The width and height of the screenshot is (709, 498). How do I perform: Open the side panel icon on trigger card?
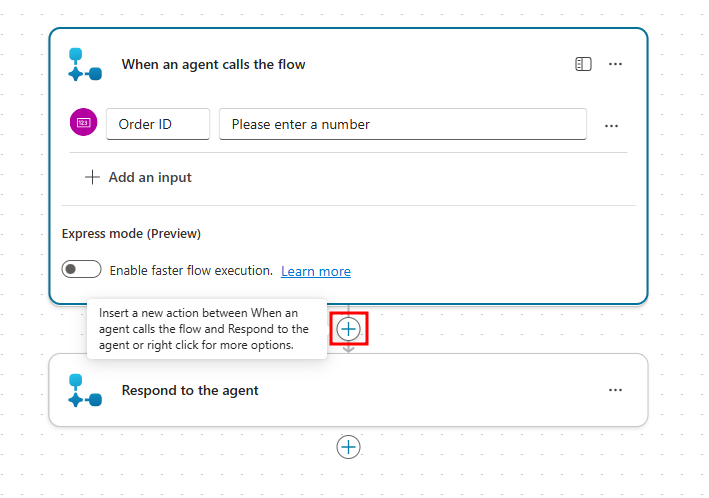click(583, 64)
